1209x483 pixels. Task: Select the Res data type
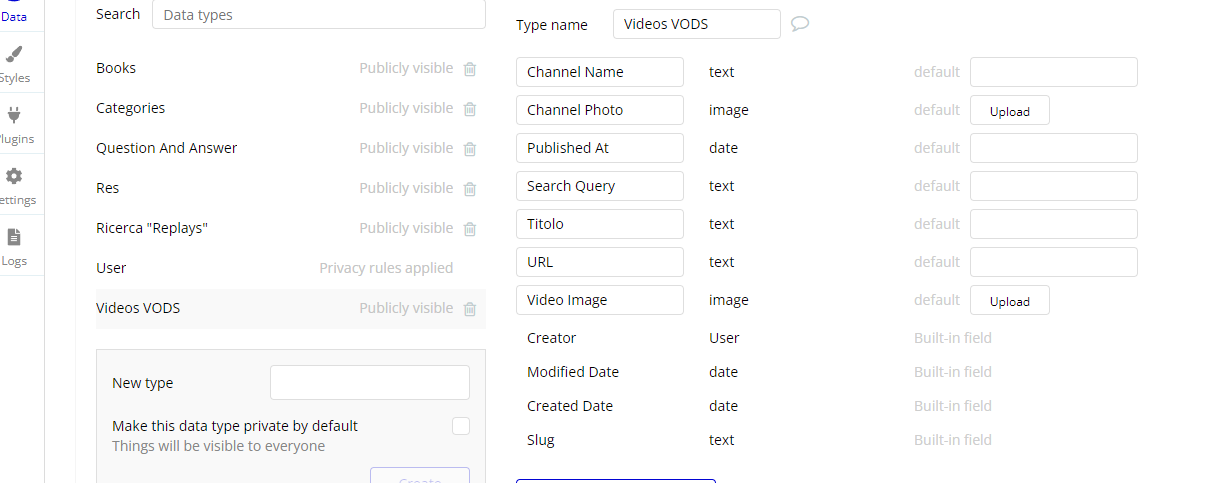tap(108, 188)
